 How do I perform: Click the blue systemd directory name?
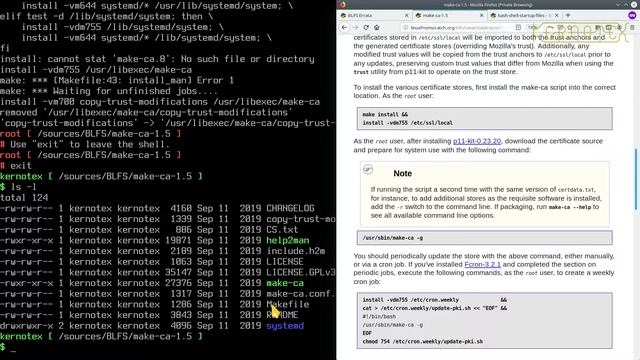tap(285, 326)
